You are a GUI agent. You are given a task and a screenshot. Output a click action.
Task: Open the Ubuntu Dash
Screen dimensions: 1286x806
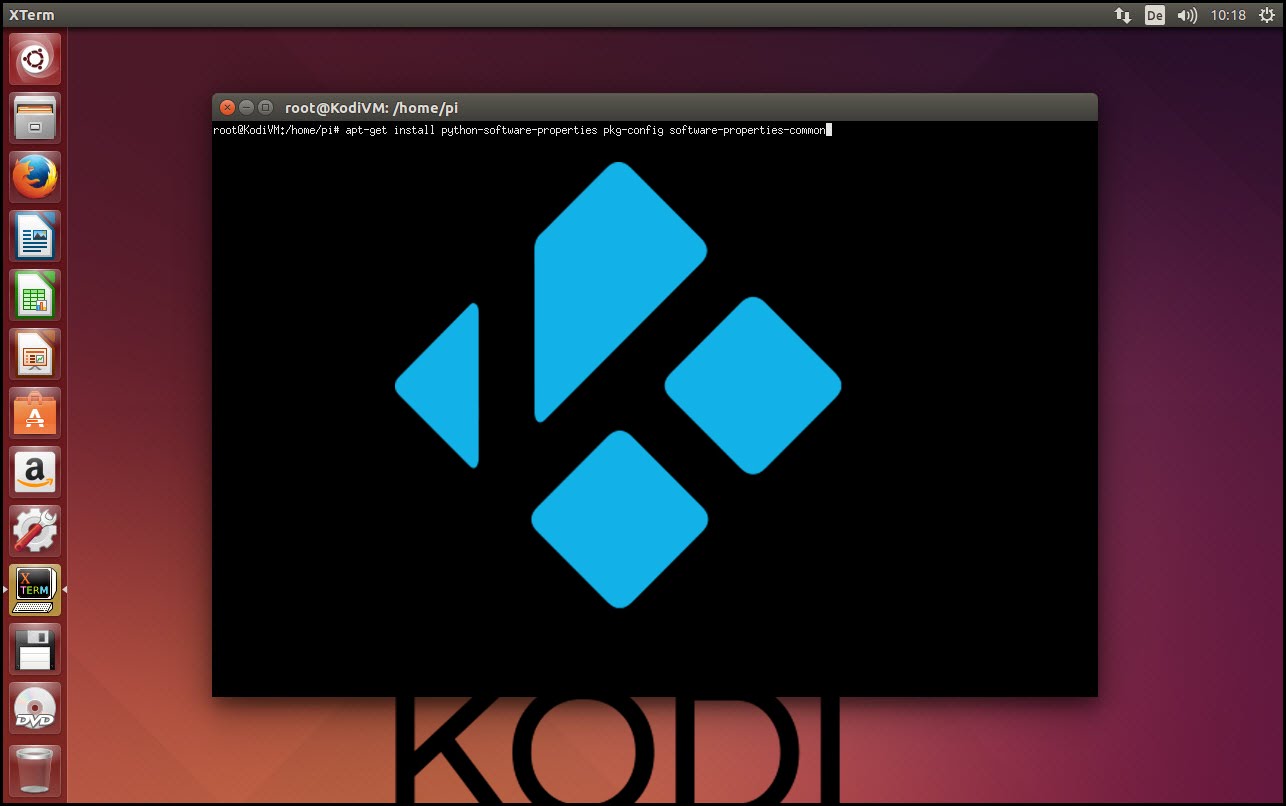[34, 58]
